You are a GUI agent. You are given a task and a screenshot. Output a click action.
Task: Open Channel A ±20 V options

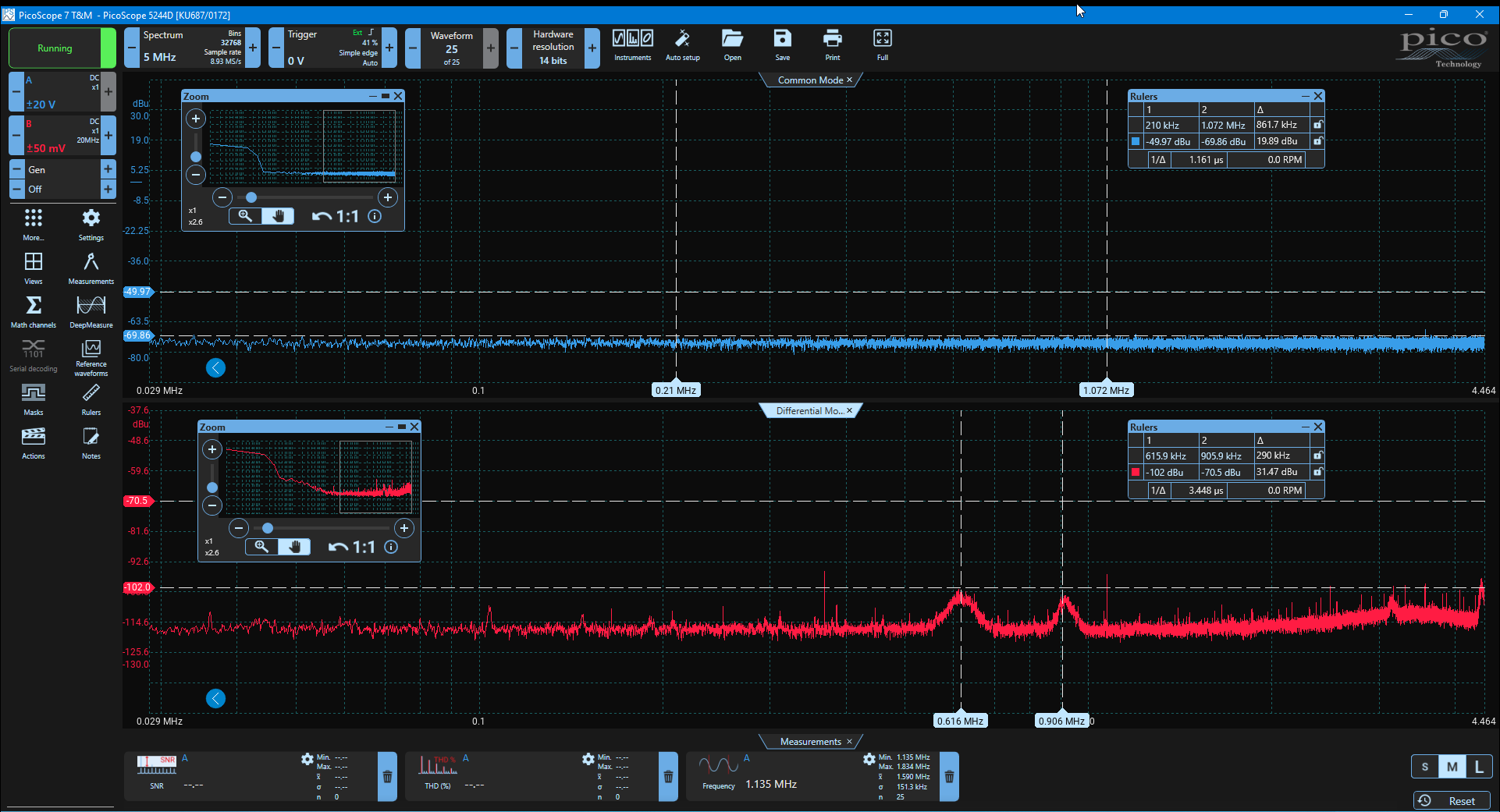[x=62, y=92]
